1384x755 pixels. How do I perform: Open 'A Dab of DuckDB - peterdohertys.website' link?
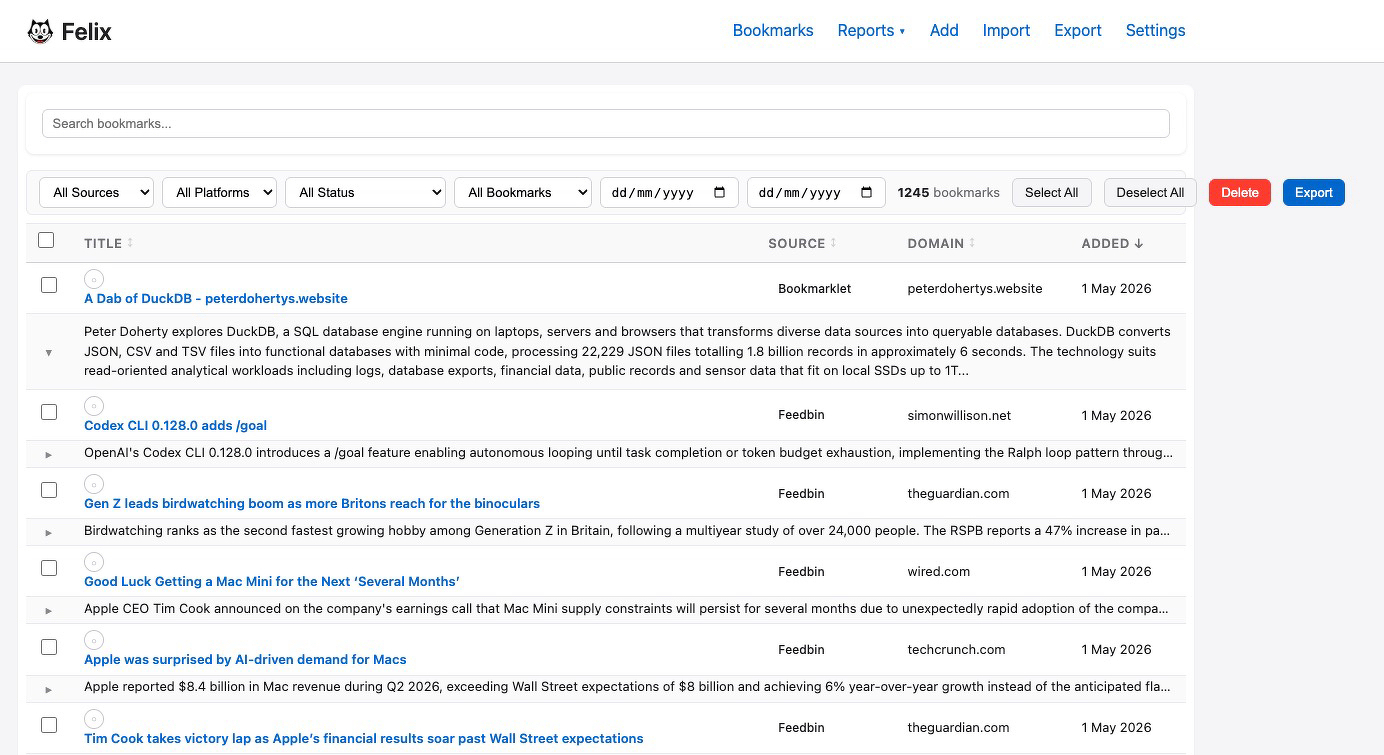pos(216,298)
